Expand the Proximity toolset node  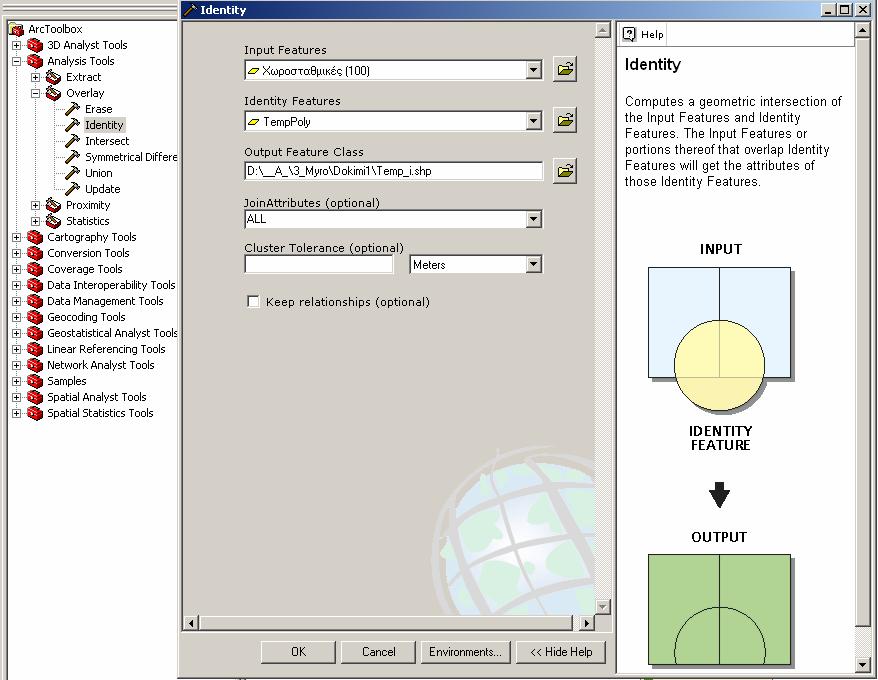[x=35, y=205]
